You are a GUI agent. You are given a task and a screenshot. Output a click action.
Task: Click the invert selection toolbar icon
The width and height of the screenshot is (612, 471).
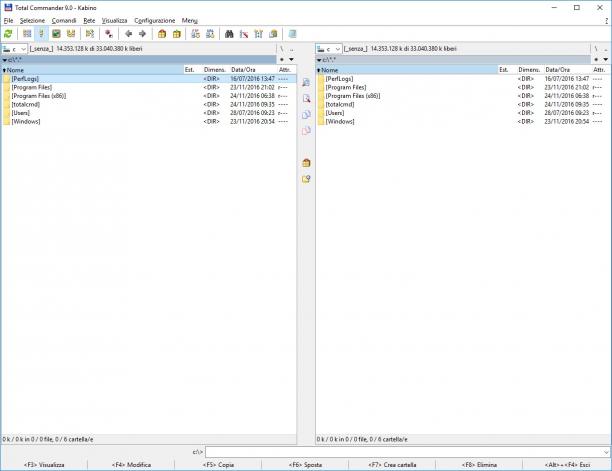90,34
